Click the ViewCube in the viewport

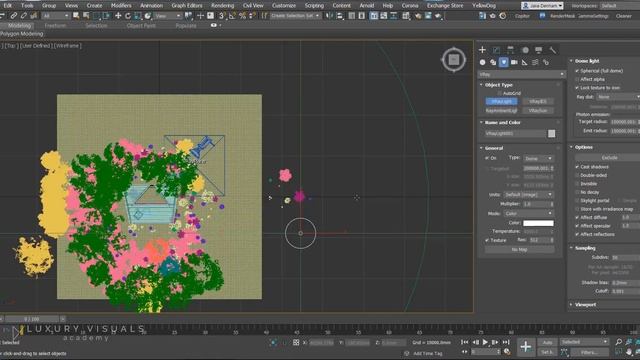tap(453, 60)
